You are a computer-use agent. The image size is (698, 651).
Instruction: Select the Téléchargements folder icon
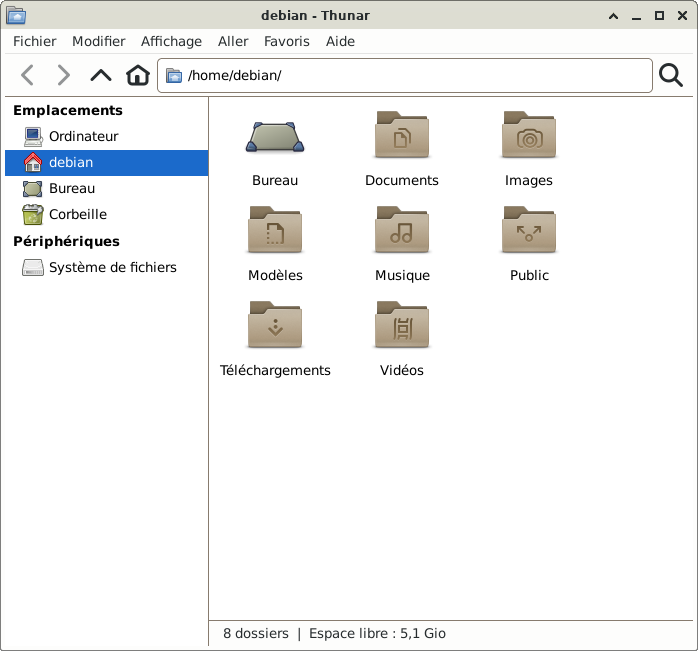click(275, 325)
